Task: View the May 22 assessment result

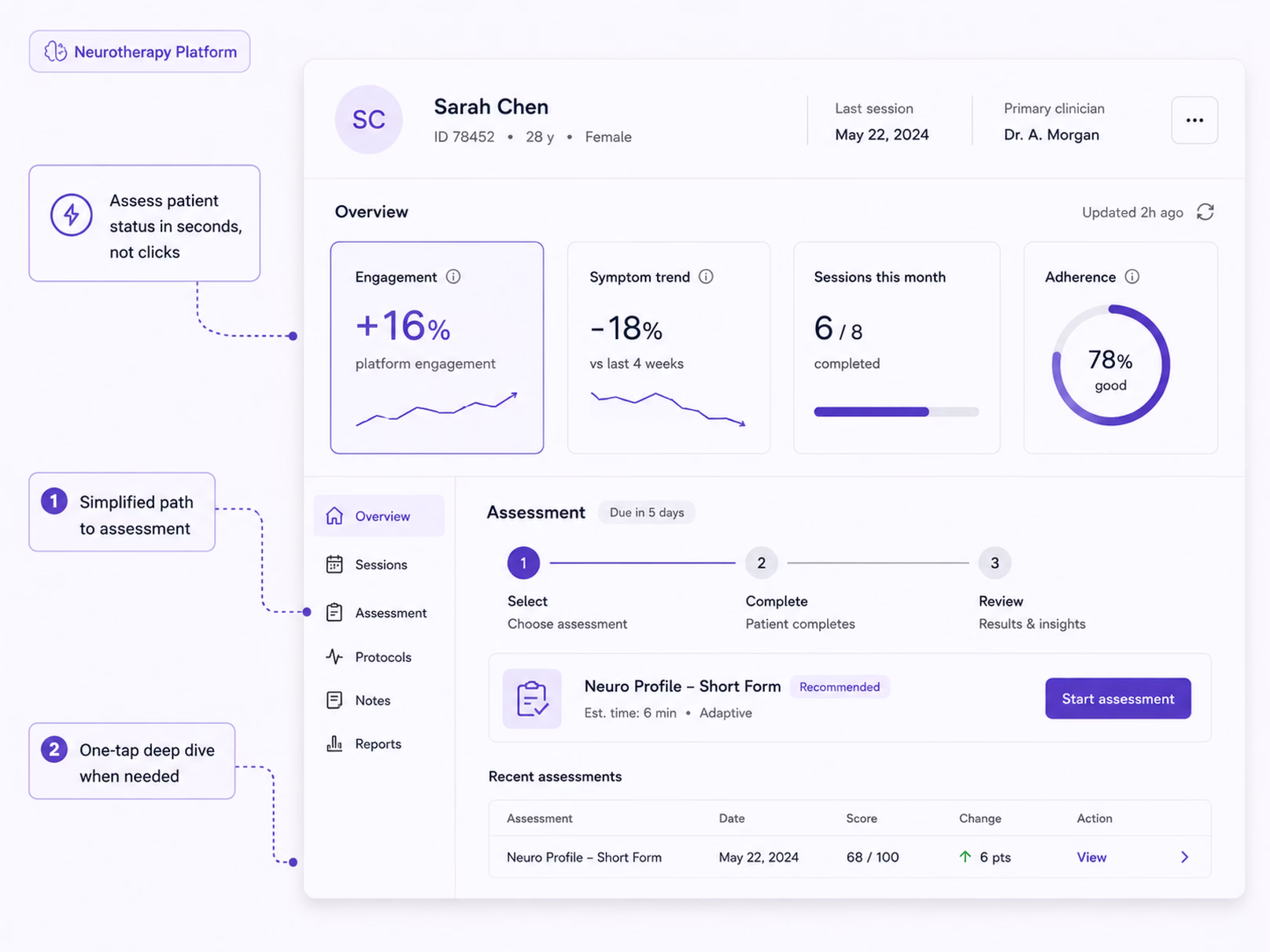Action: [1091, 857]
